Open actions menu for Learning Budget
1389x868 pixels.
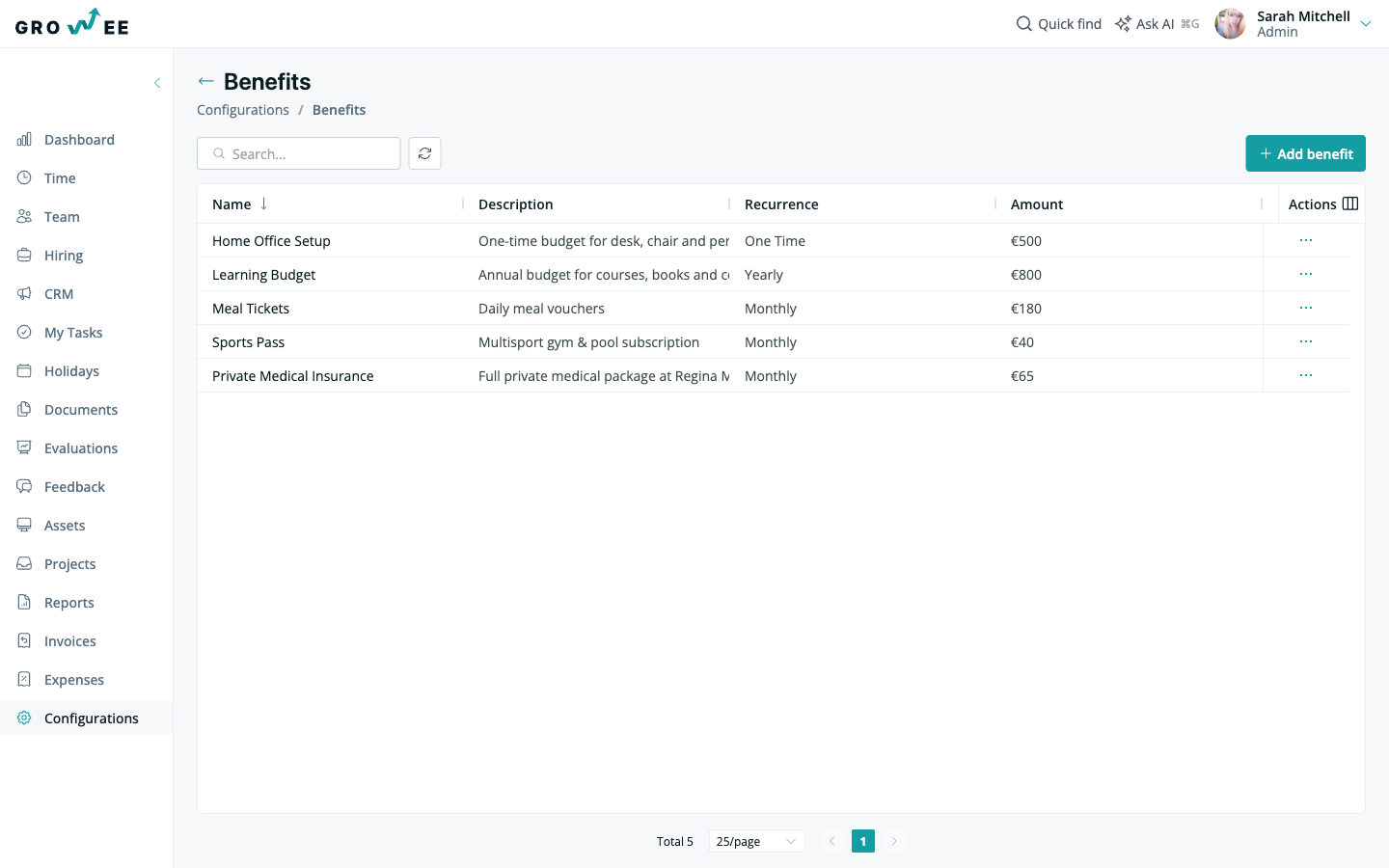[x=1306, y=274]
